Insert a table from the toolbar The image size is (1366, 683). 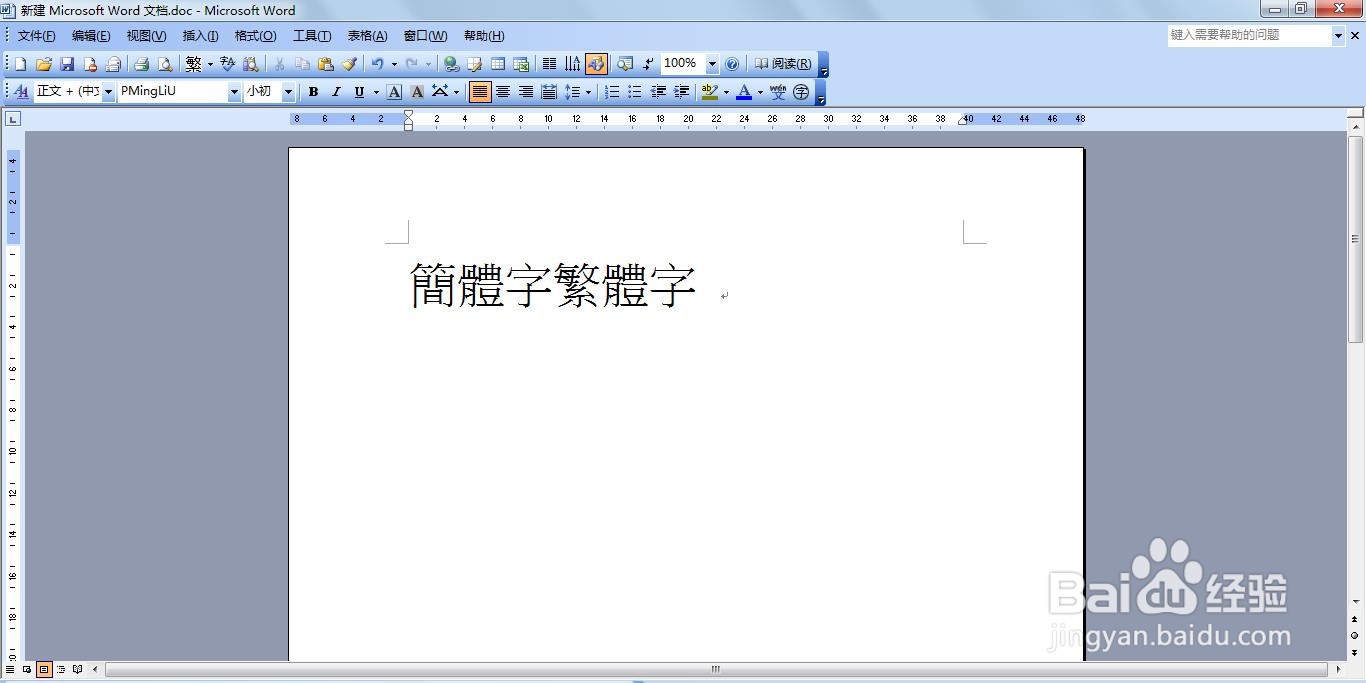coord(498,64)
